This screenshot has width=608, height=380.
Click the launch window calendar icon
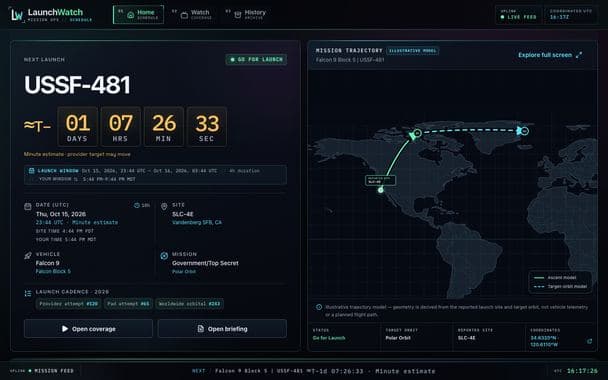[x=32, y=171]
